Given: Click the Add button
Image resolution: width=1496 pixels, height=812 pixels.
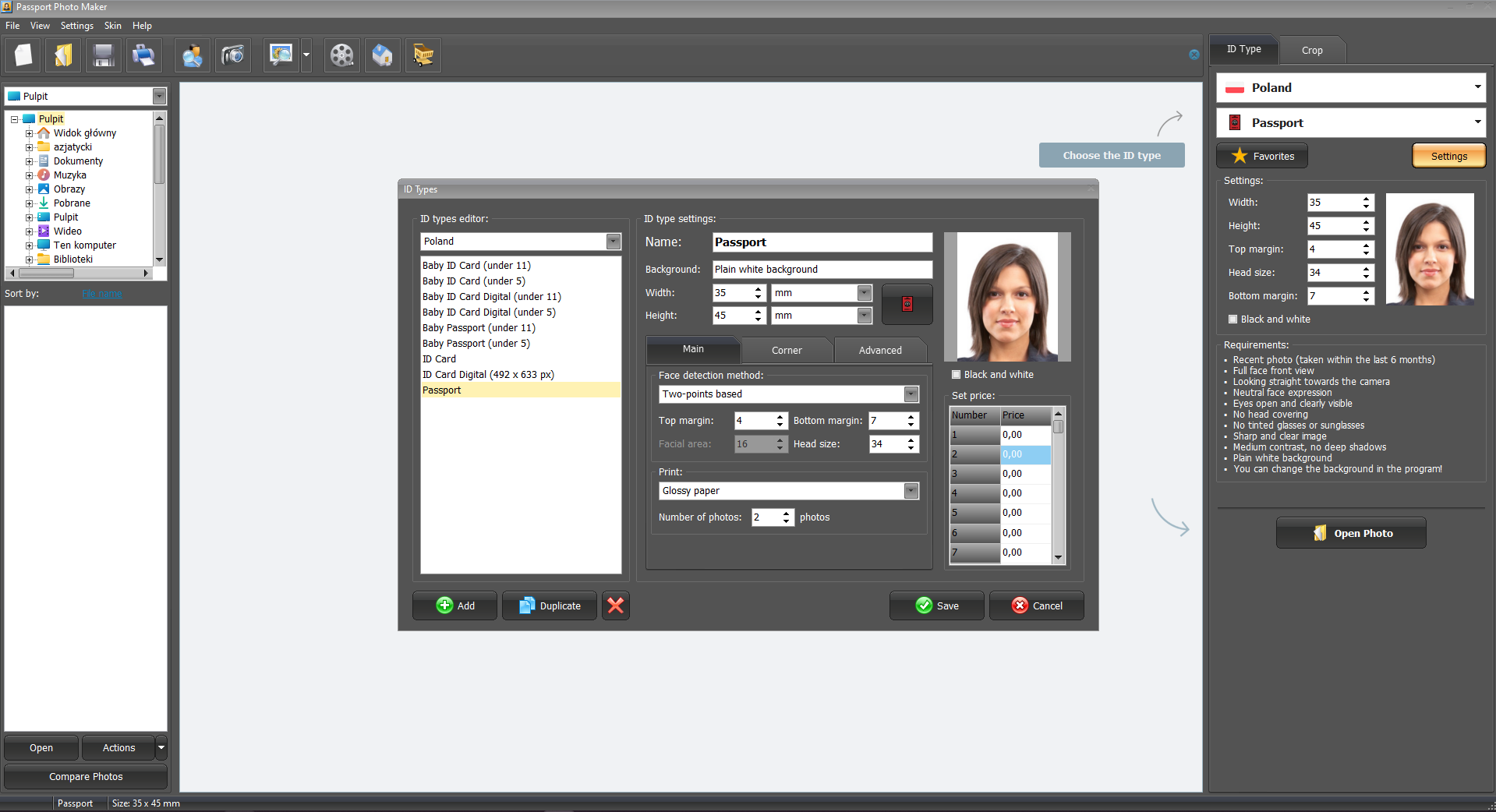Looking at the screenshot, I should tap(454, 605).
